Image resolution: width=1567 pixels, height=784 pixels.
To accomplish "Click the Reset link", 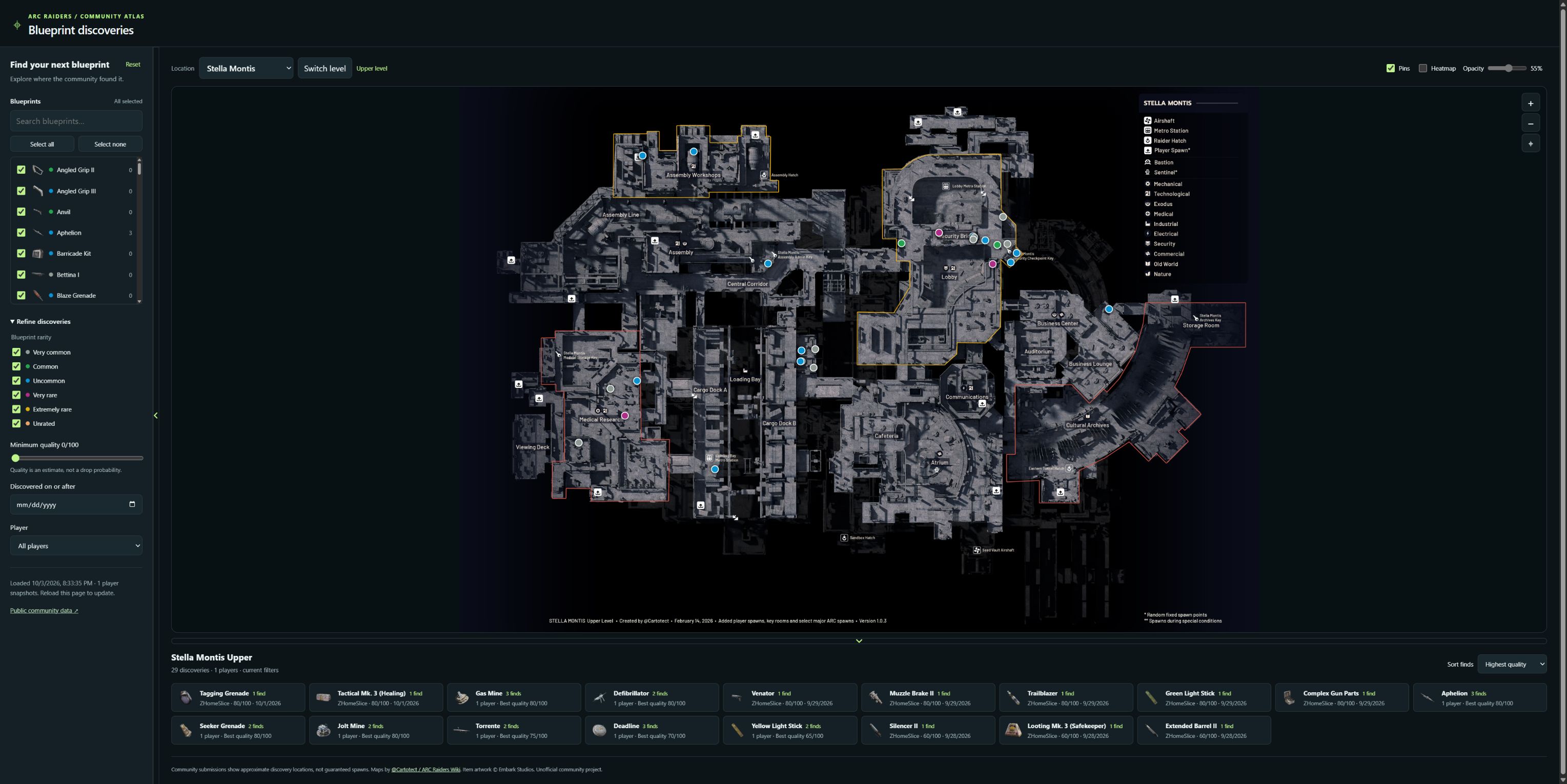I will tap(133, 65).
